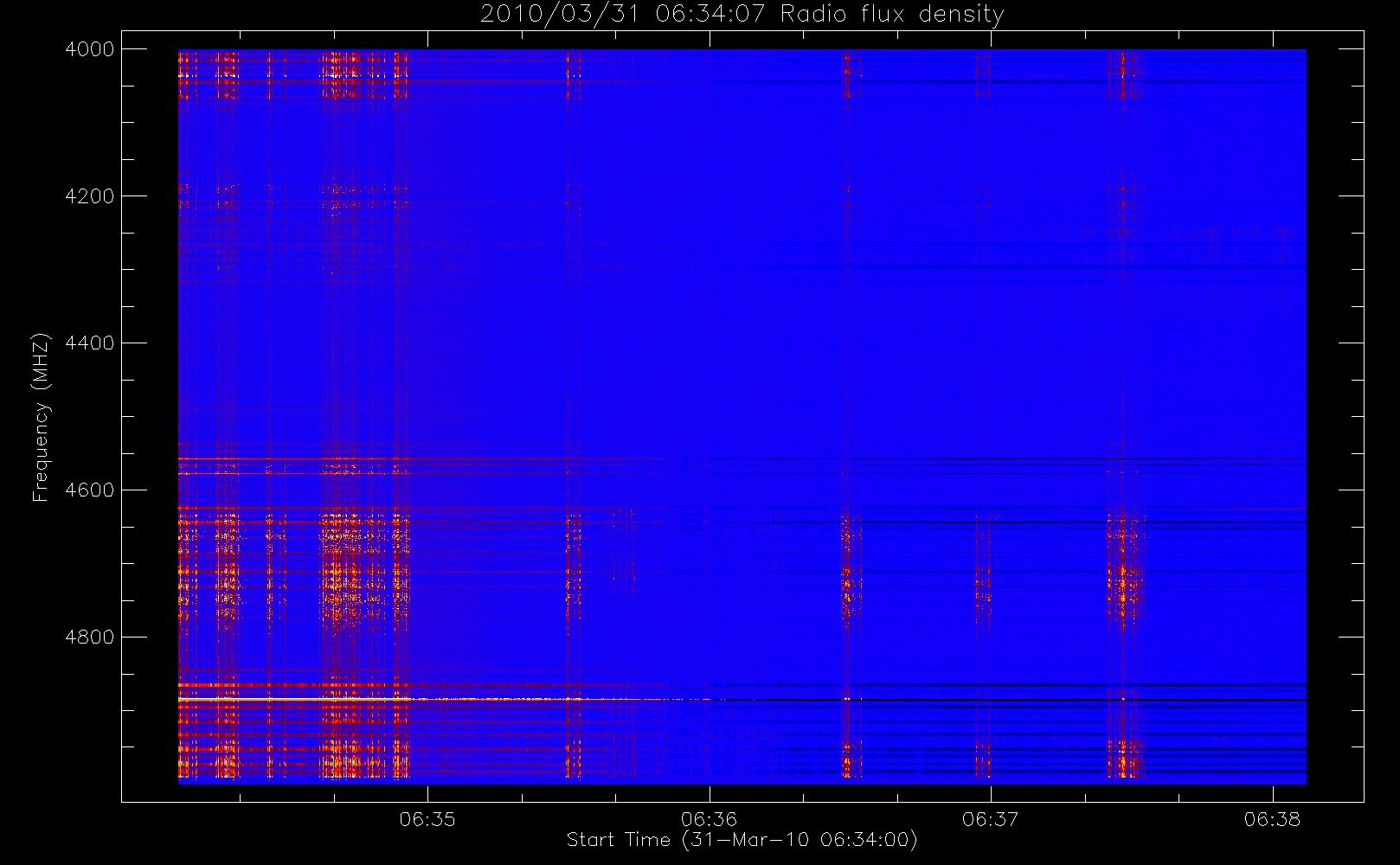The height and width of the screenshot is (865, 1400).
Task: Click the 06:36 time tick label
Action: pos(709,819)
